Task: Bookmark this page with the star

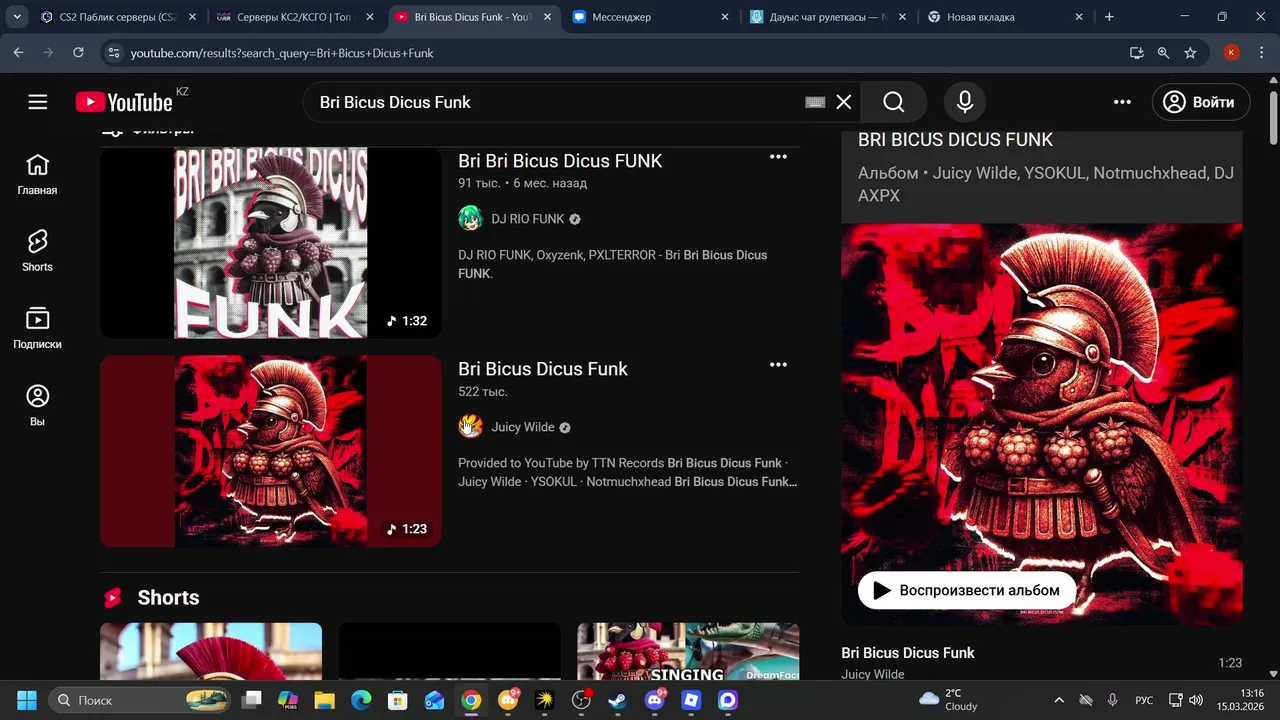Action: 1190,52
